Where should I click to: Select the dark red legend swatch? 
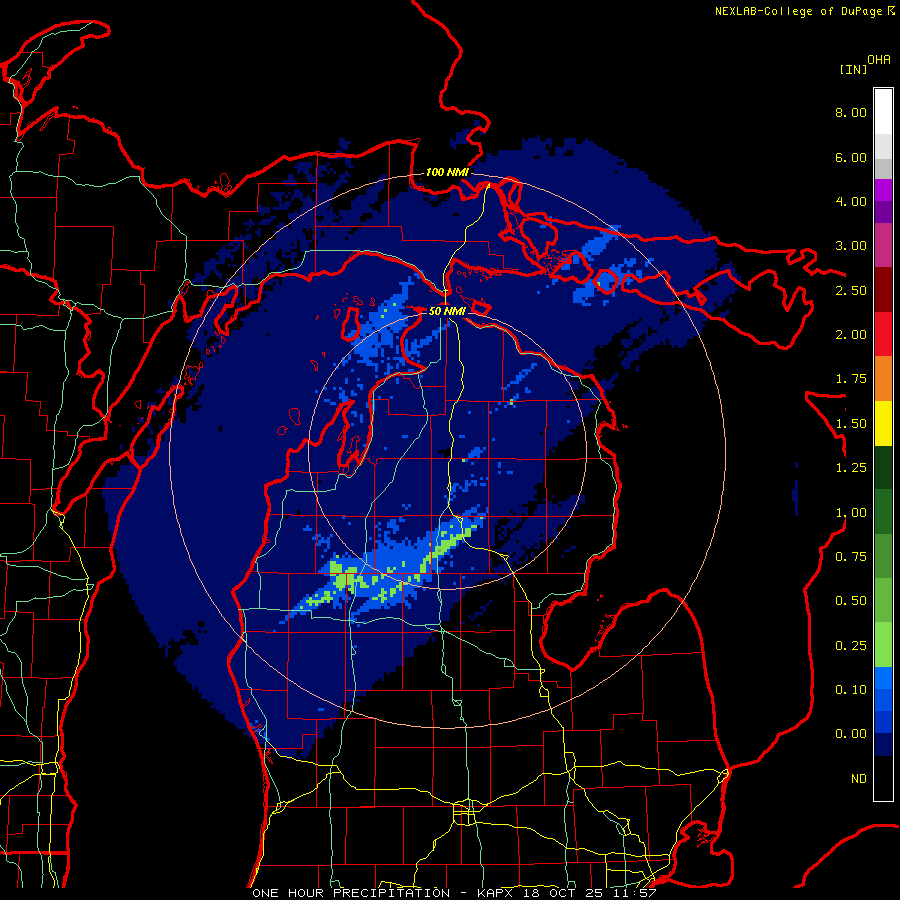coord(883,290)
